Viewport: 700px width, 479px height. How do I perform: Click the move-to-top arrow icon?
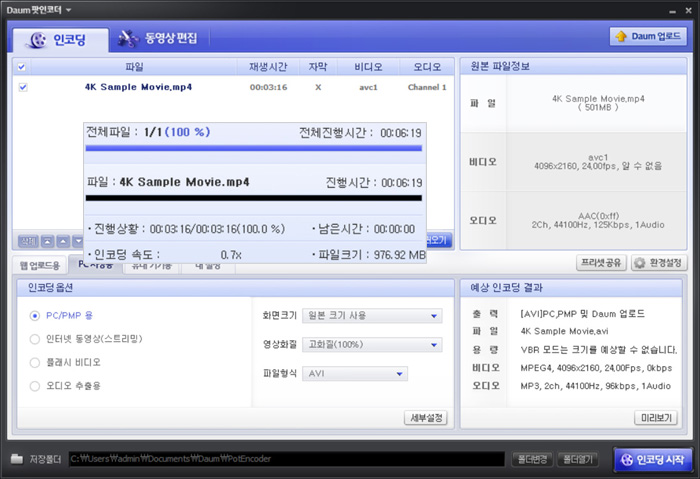(x=47, y=242)
